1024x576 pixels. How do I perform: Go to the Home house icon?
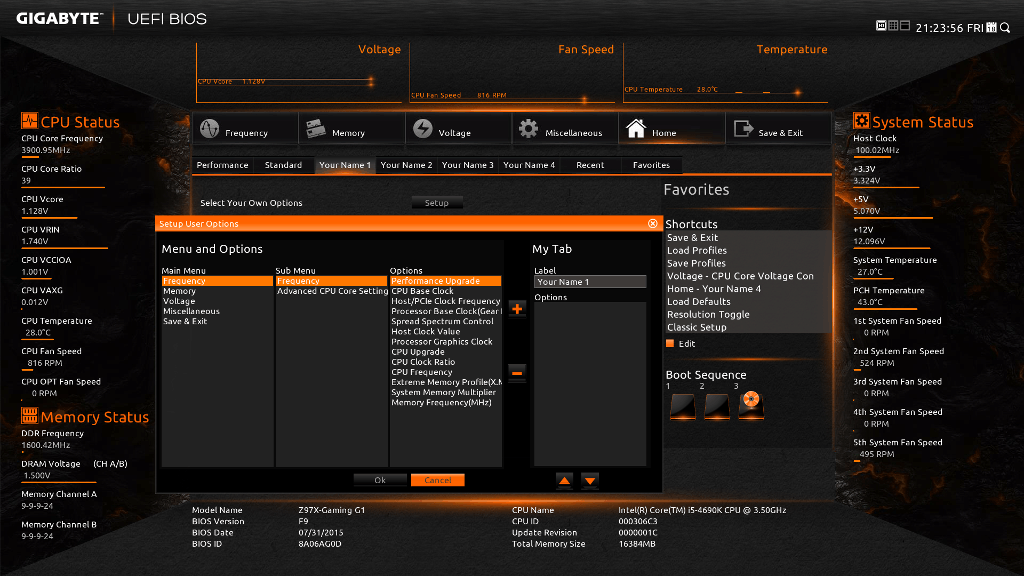point(636,129)
